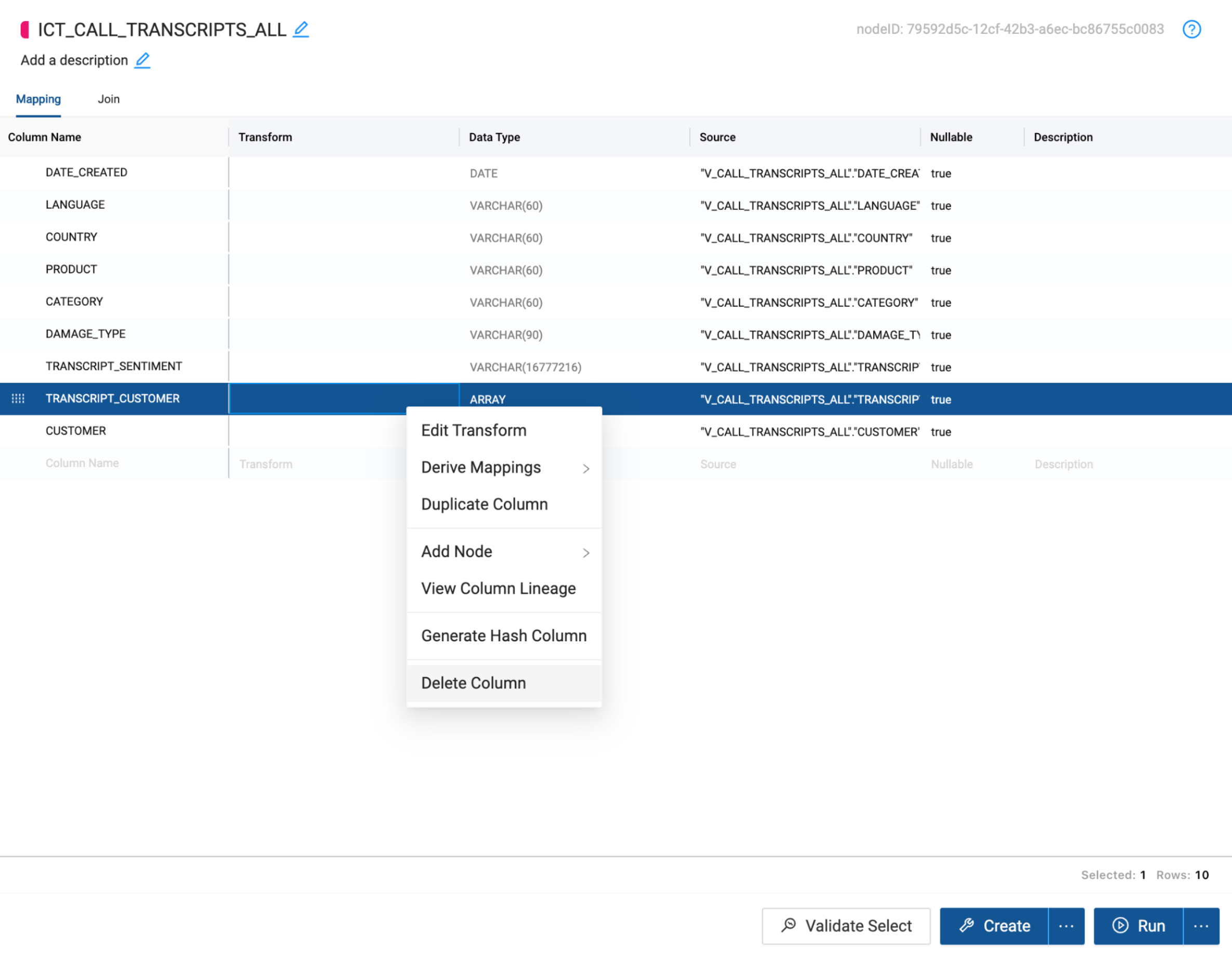Select the DAMAGE_TYPE column row
This screenshot has width=1232, height=953.
pos(86,334)
